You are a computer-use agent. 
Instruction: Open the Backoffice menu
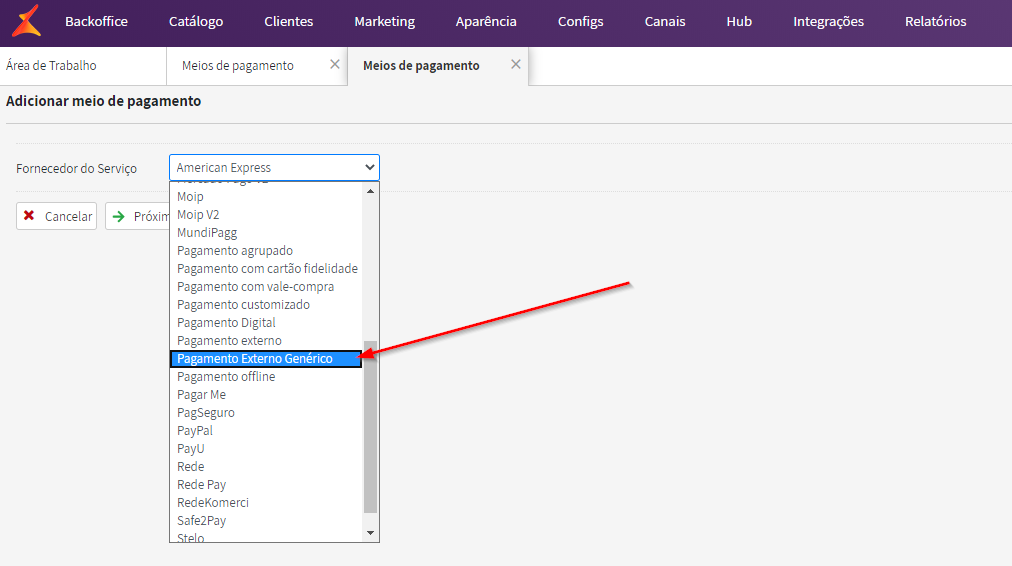96,21
